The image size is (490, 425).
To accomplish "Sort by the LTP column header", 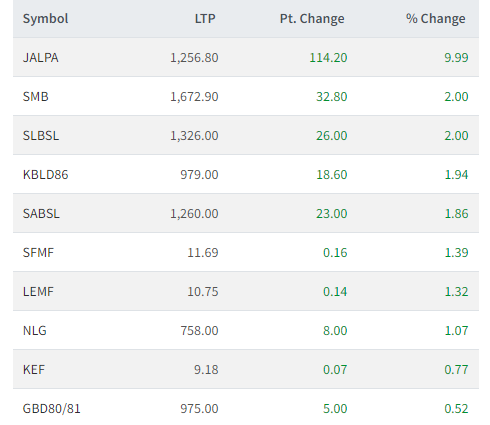I will [205, 19].
